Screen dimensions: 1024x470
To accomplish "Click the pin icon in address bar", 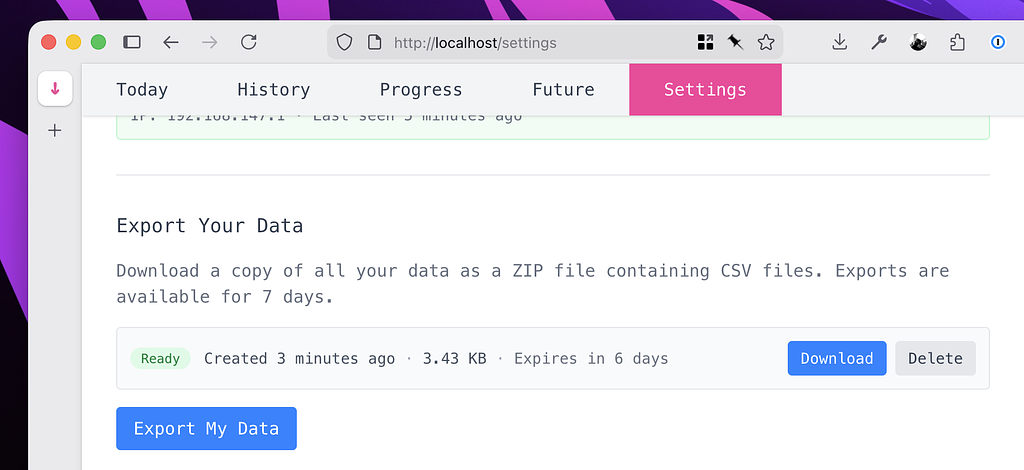I will (x=735, y=42).
